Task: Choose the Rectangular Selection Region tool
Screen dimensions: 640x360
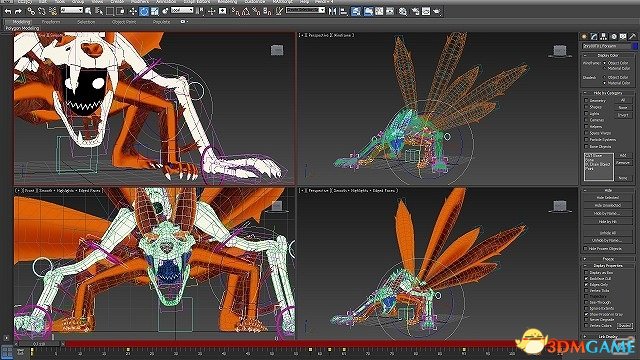Action: pyautogui.click(x=109, y=11)
